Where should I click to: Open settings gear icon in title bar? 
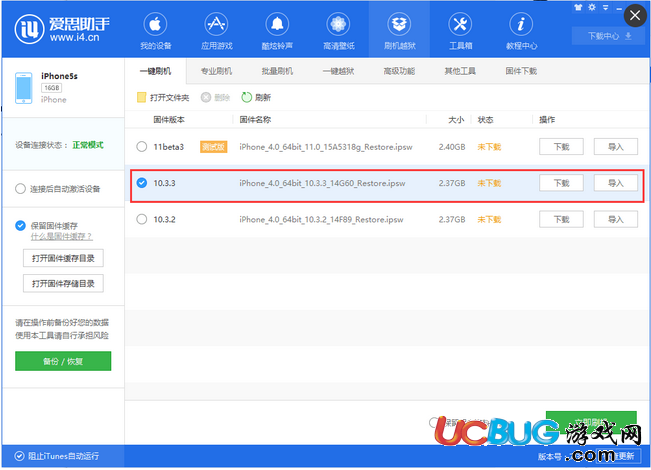tap(592, 7)
